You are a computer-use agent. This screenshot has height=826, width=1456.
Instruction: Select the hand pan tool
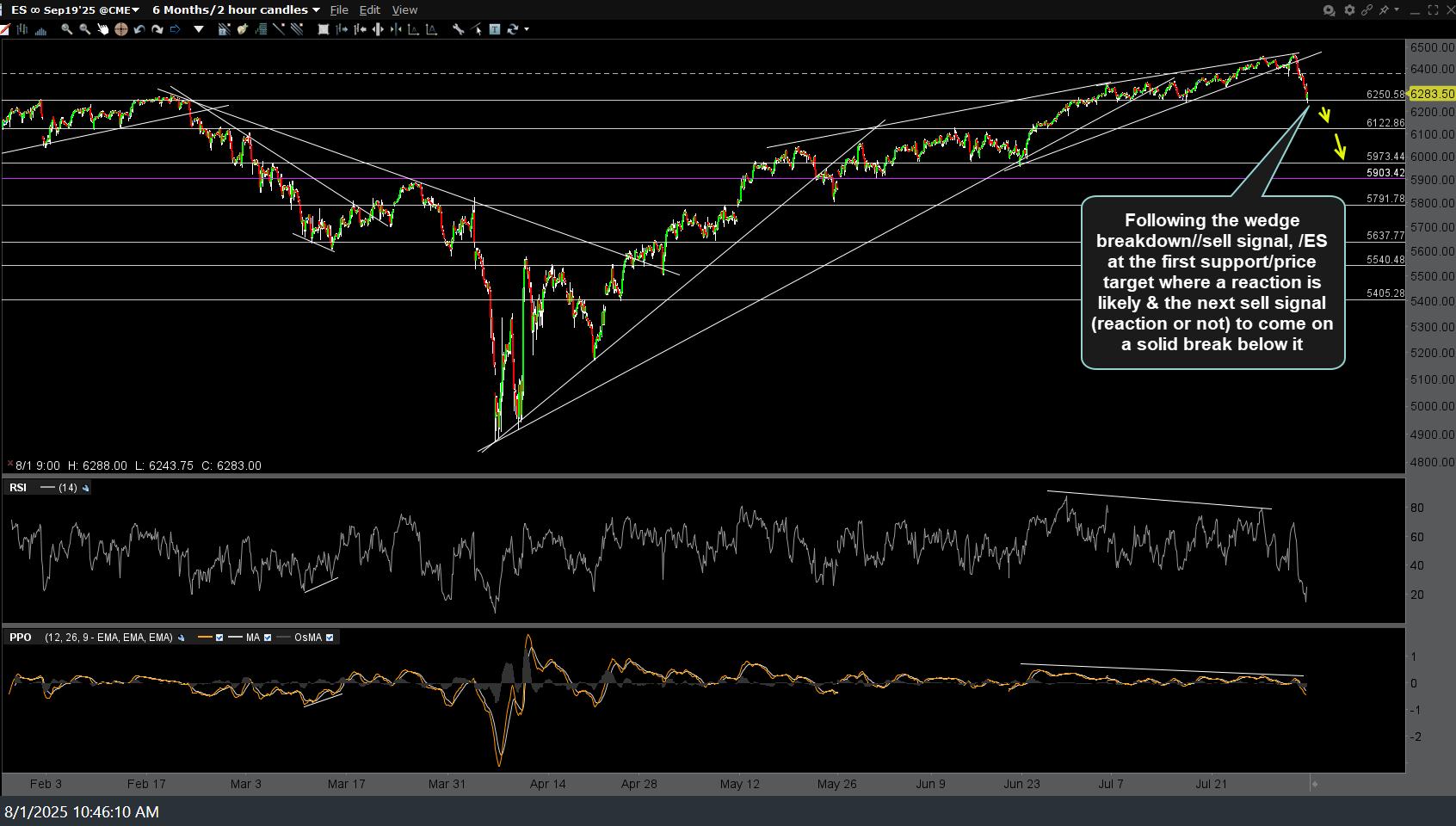[103, 29]
